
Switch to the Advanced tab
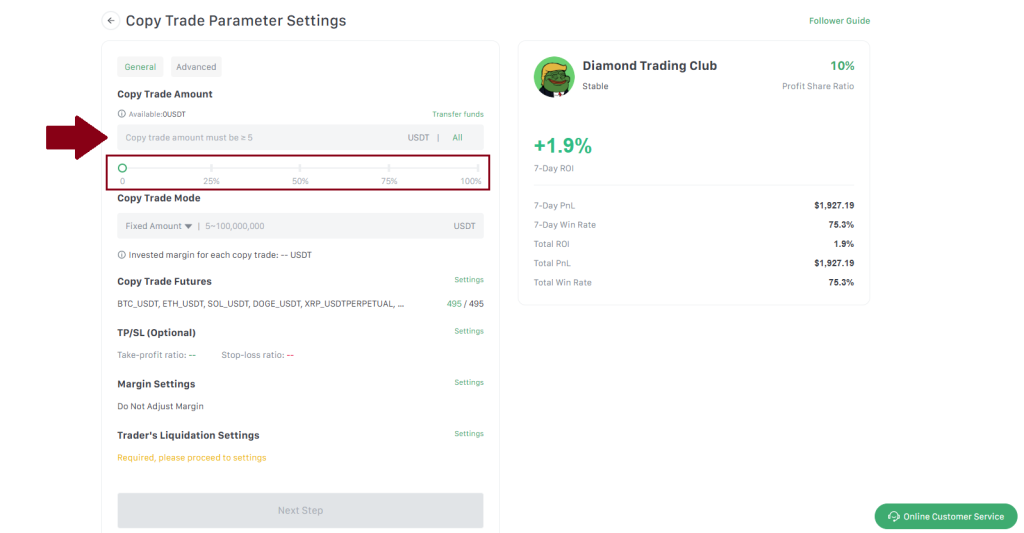pos(196,67)
